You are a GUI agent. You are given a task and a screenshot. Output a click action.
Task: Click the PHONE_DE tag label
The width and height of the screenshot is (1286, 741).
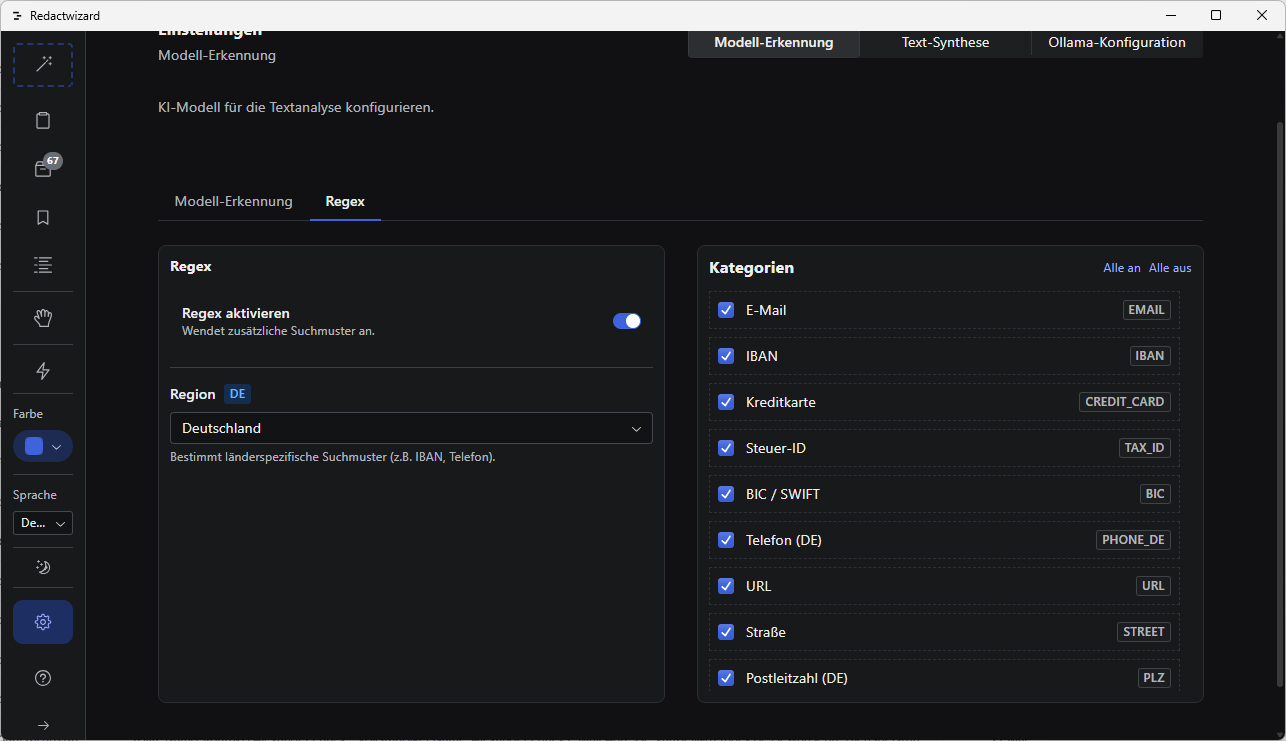[1133, 540]
